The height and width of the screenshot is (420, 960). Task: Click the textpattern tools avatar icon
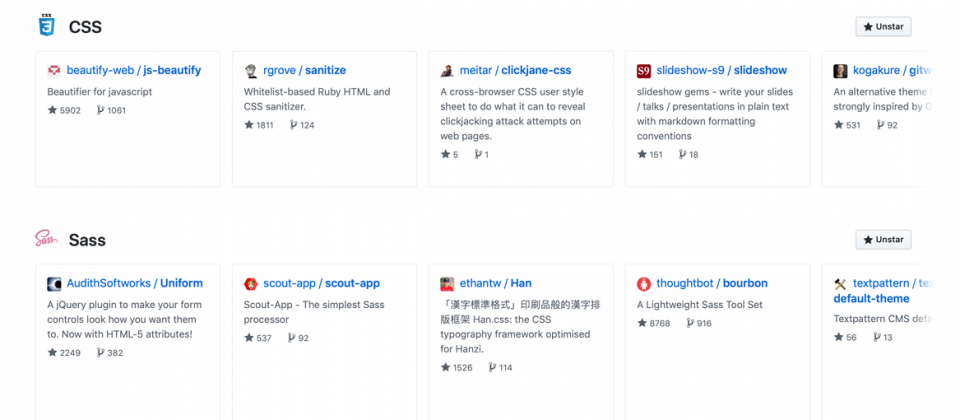pos(840,284)
